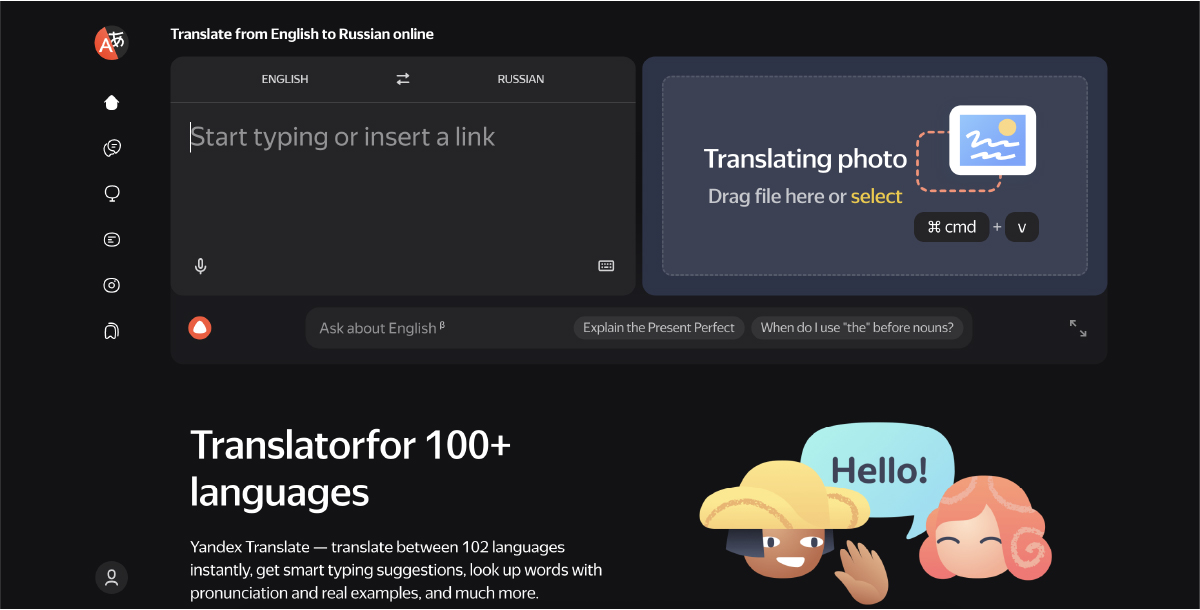Screen dimensions: 1200x610
Task: Open the bookmarks icon in the sidebar
Action: (x=111, y=330)
